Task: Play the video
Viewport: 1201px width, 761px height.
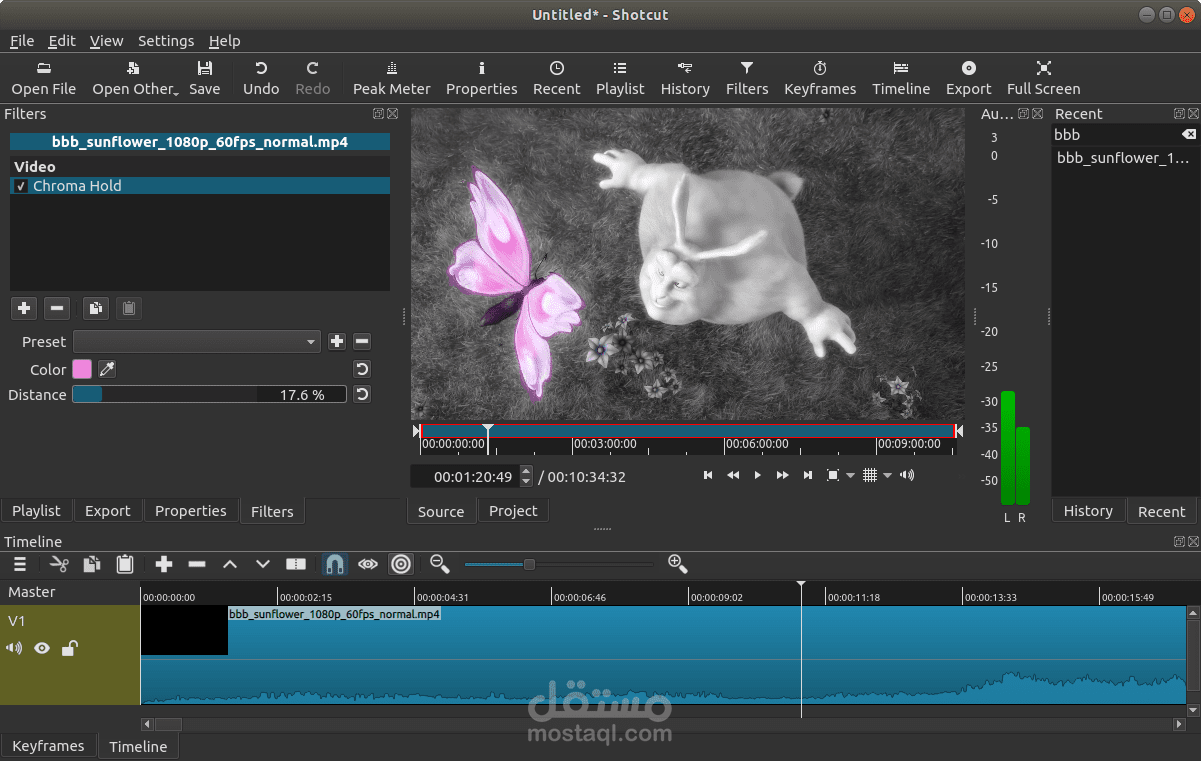Action: 757,475
